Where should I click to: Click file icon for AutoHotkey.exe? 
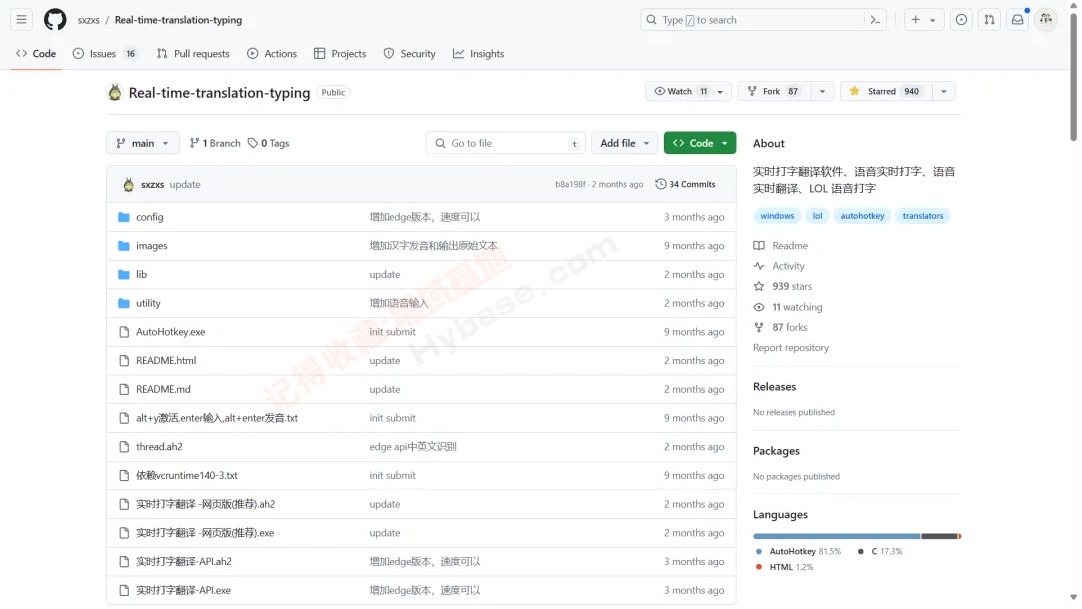point(124,332)
